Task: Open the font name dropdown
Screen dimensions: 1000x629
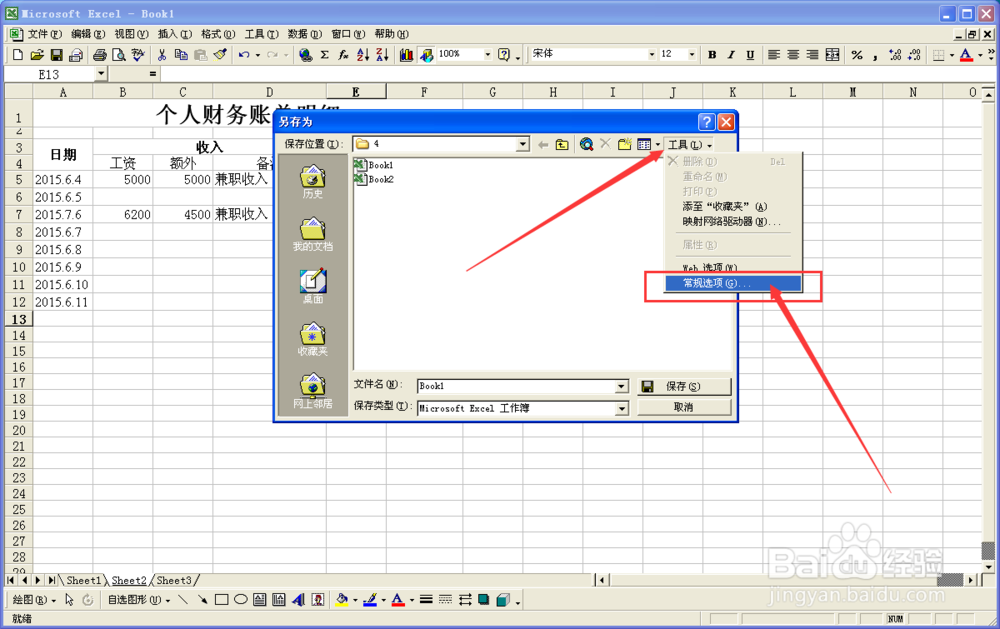Action: (652, 55)
